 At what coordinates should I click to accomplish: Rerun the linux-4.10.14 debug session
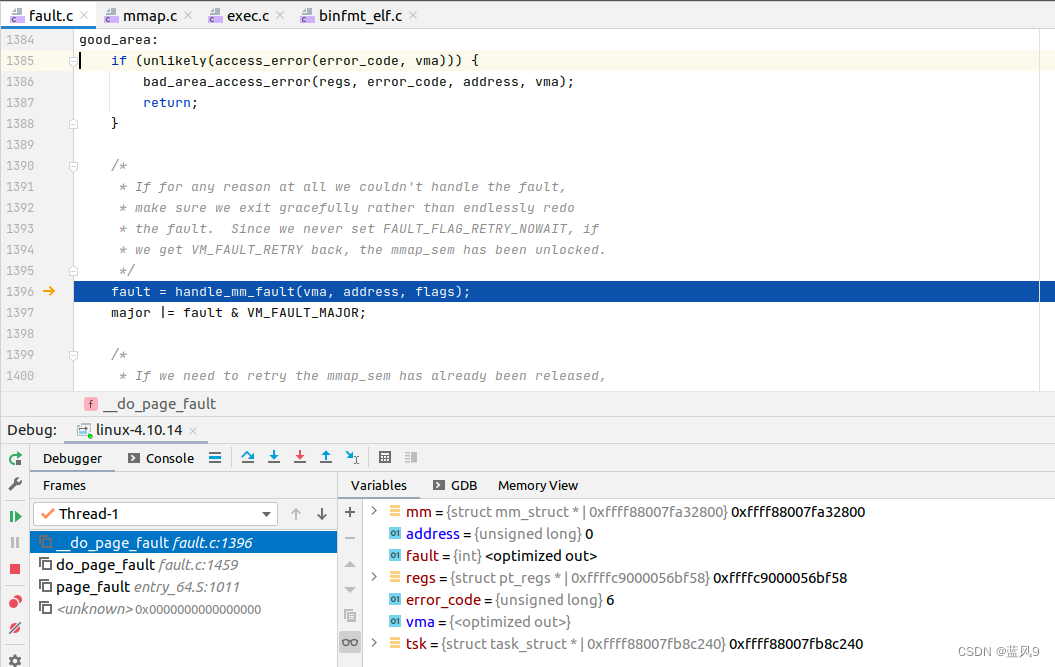click(x=15, y=459)
